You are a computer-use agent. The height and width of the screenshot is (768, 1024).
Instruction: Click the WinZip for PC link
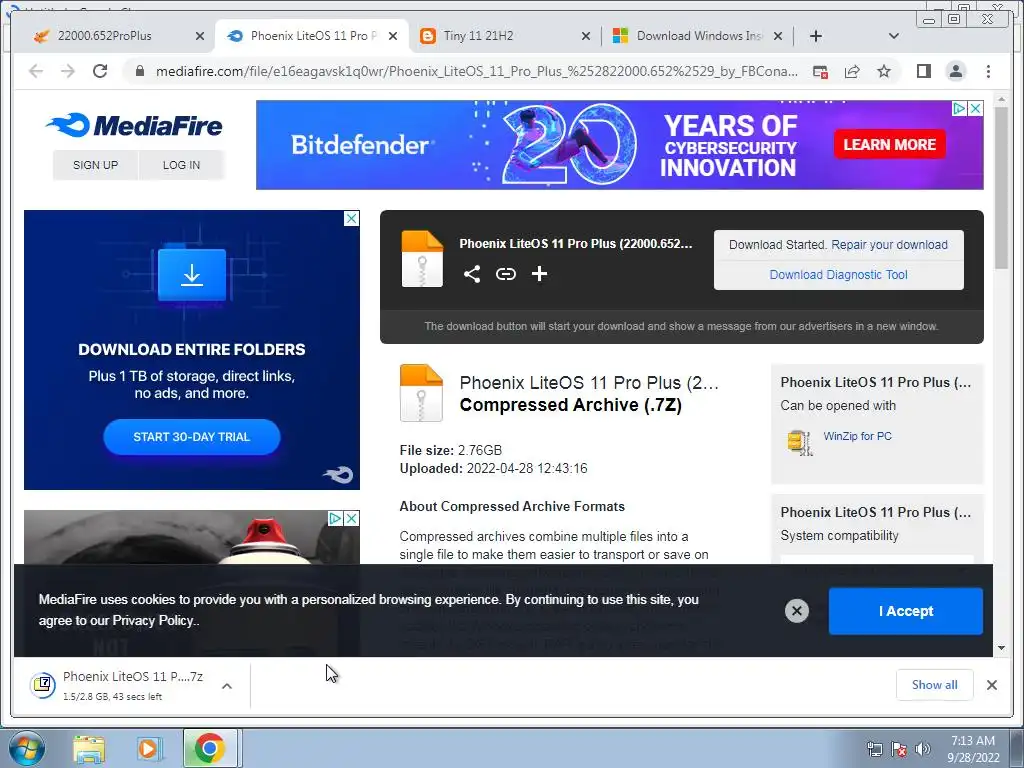(x=857, y=436)
